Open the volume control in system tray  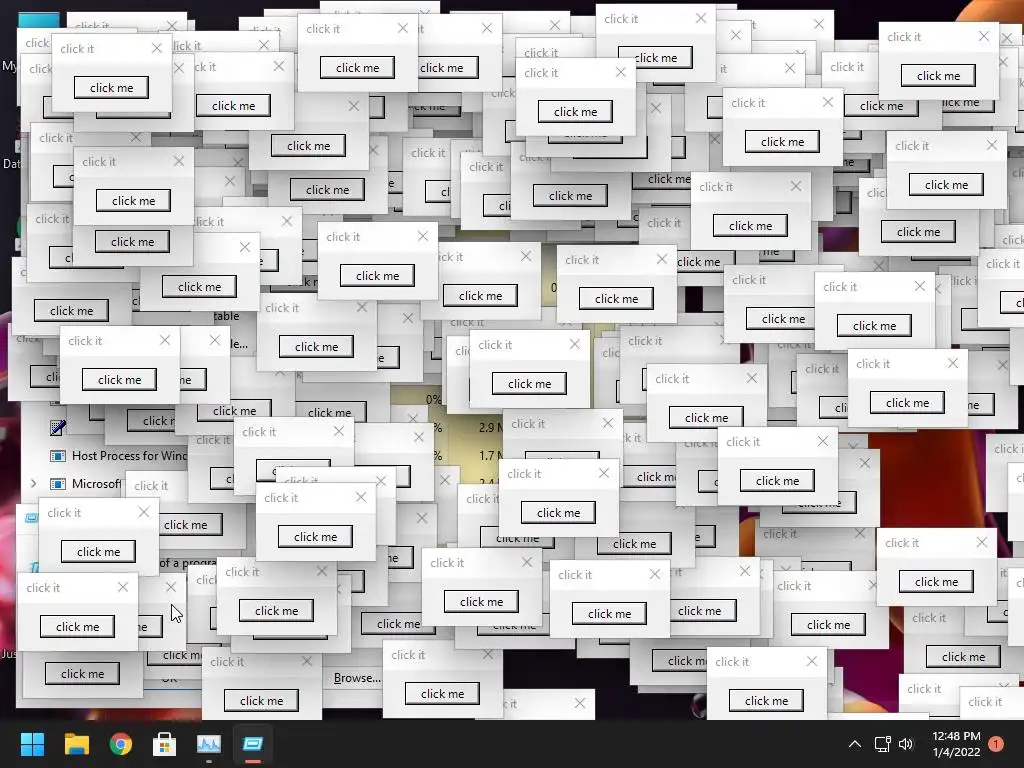[906, 744]
